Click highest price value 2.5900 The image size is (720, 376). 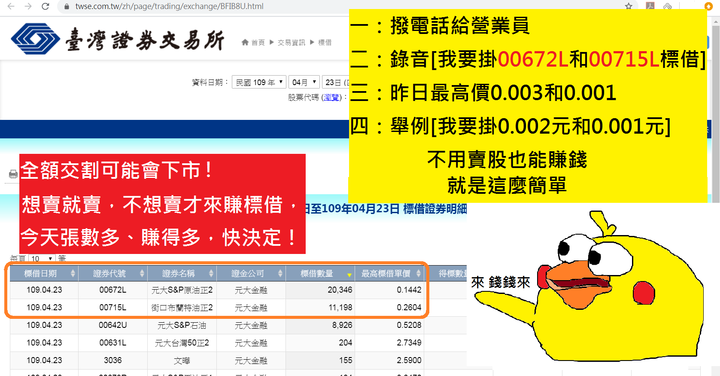point(409,360)
